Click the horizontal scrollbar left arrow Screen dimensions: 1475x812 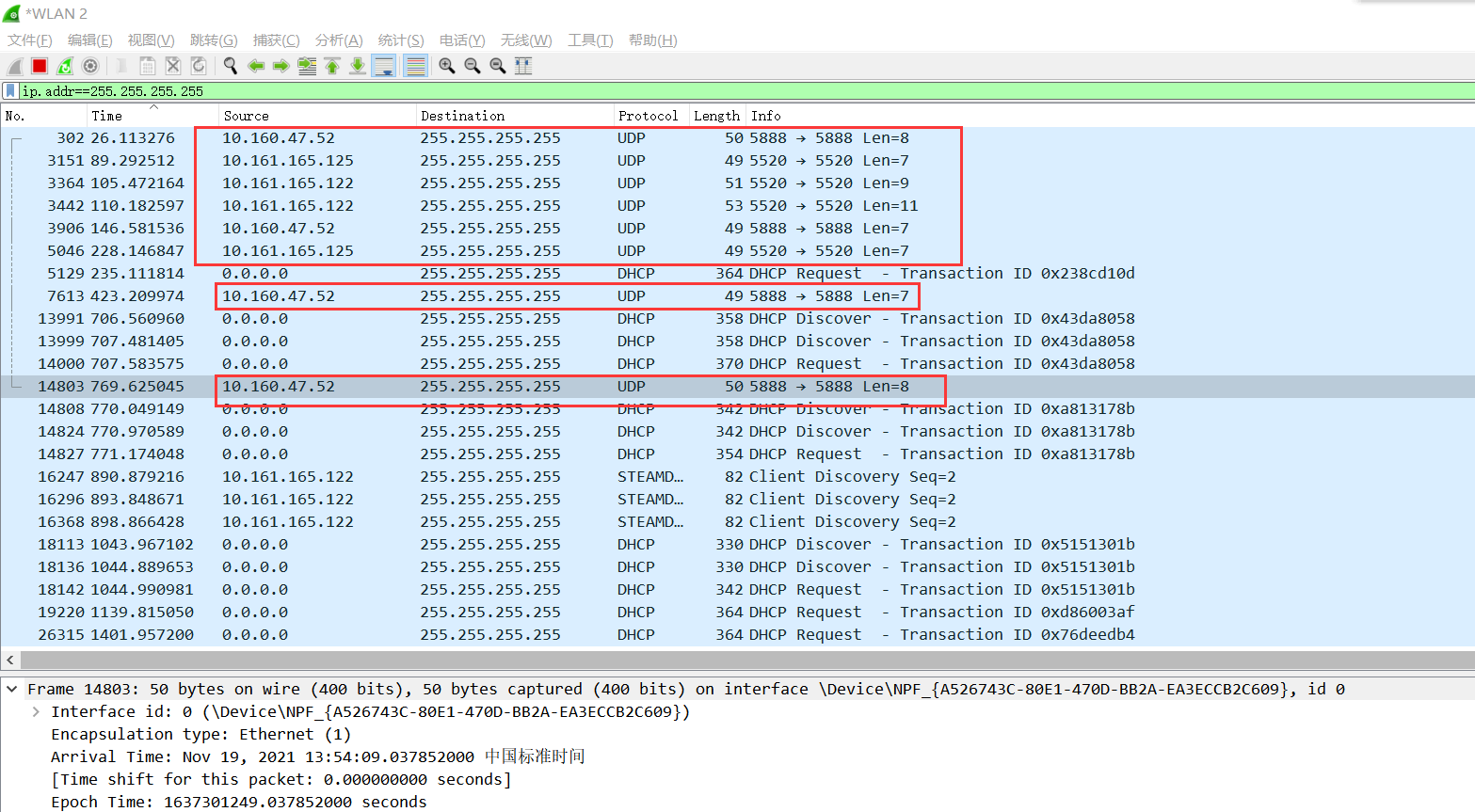click(x=9, y=660)
